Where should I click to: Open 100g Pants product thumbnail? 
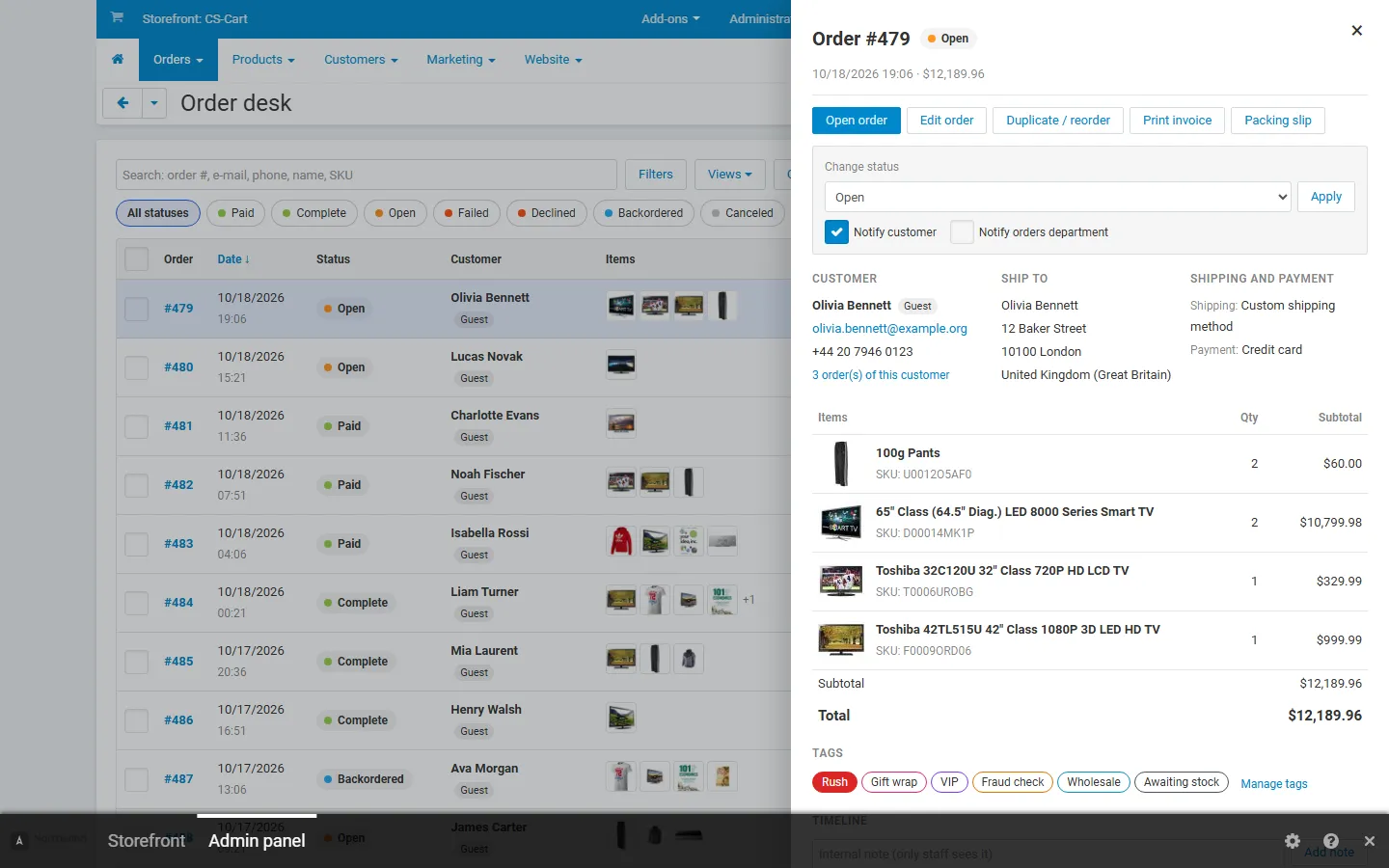coord(841,464)
